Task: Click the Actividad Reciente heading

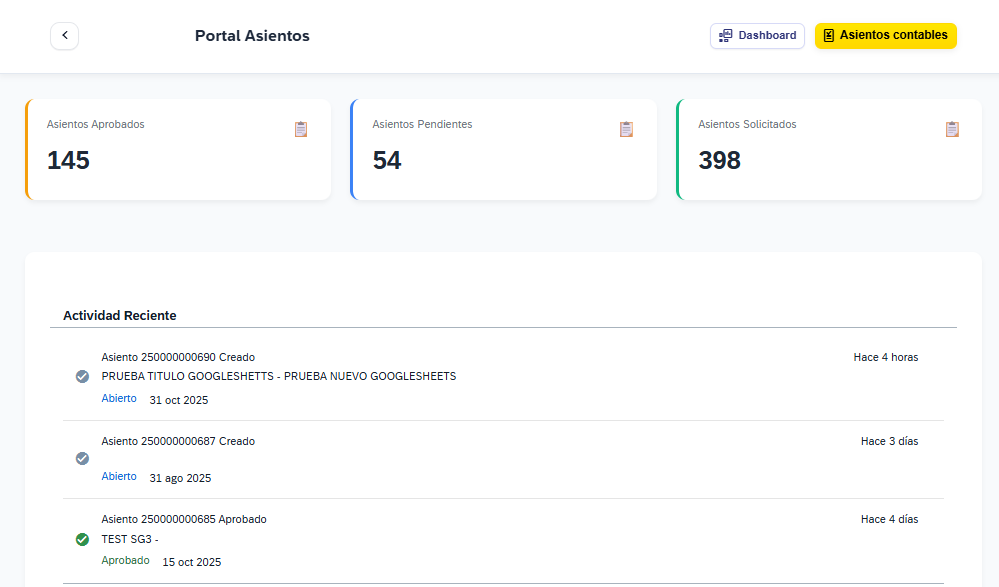Action: pyautogui.click(x=120, y=315)
